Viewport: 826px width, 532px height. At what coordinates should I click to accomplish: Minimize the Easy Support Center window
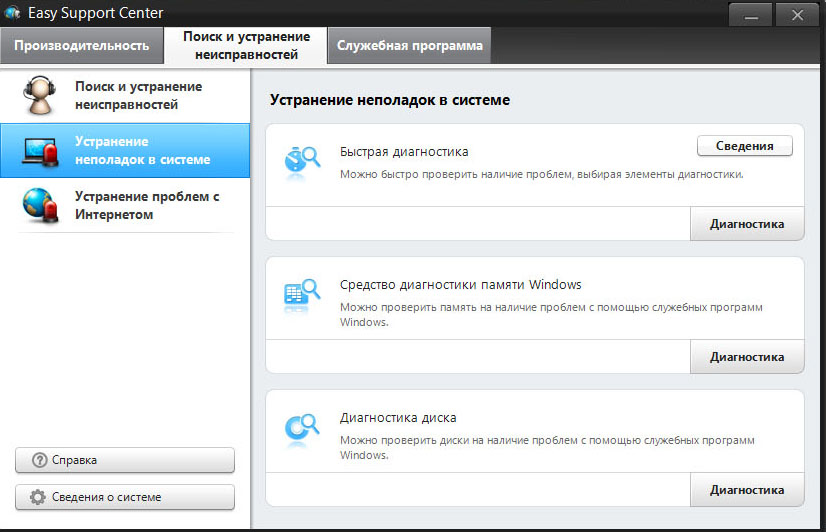(x=751, y=15)
